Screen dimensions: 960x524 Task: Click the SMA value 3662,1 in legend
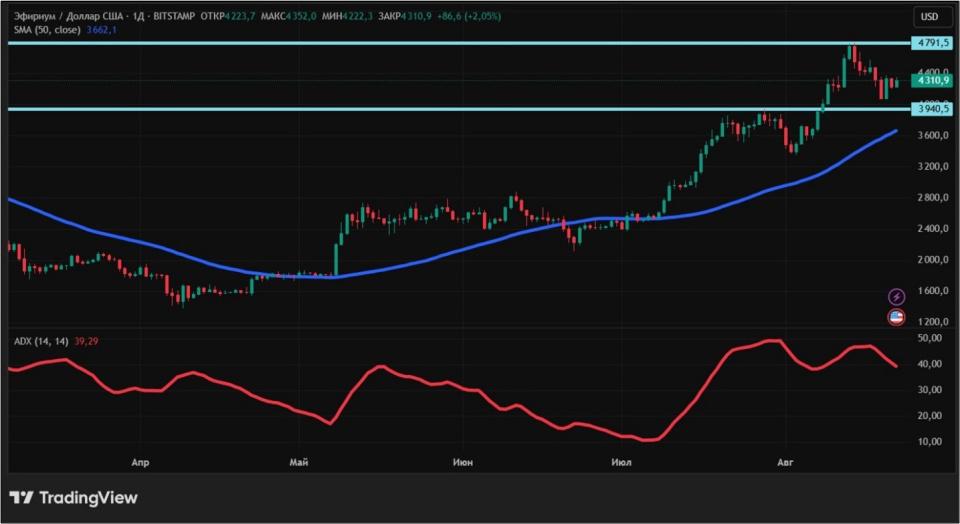[x=101, y=31]
